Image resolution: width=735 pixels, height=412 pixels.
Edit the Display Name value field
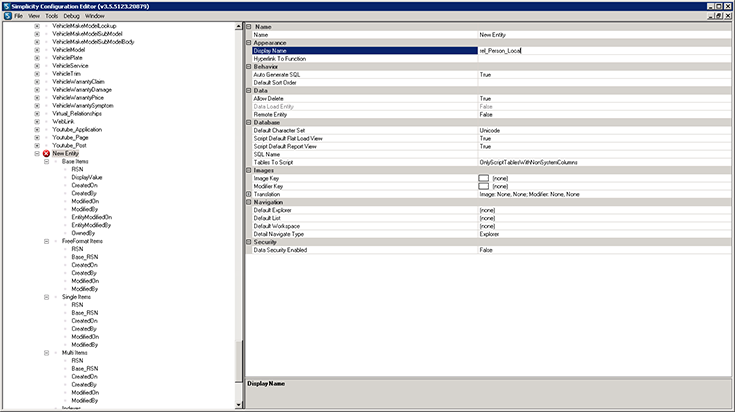pyautogui.click(x=604, y=51)
